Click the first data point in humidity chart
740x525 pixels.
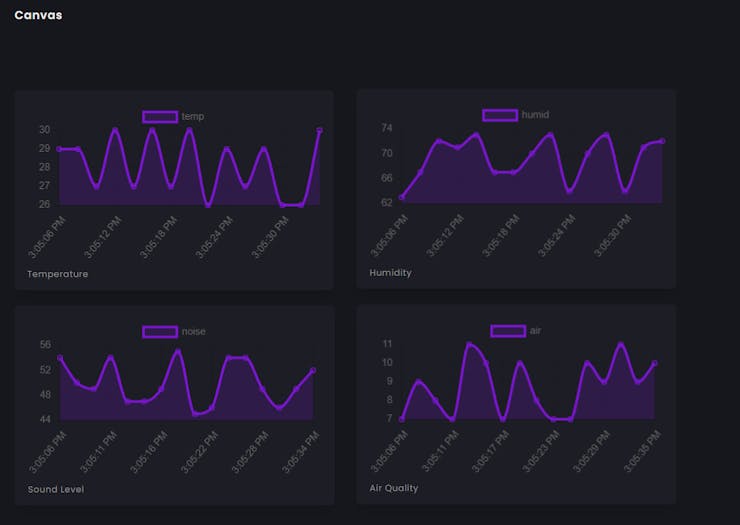click(402, 197)
